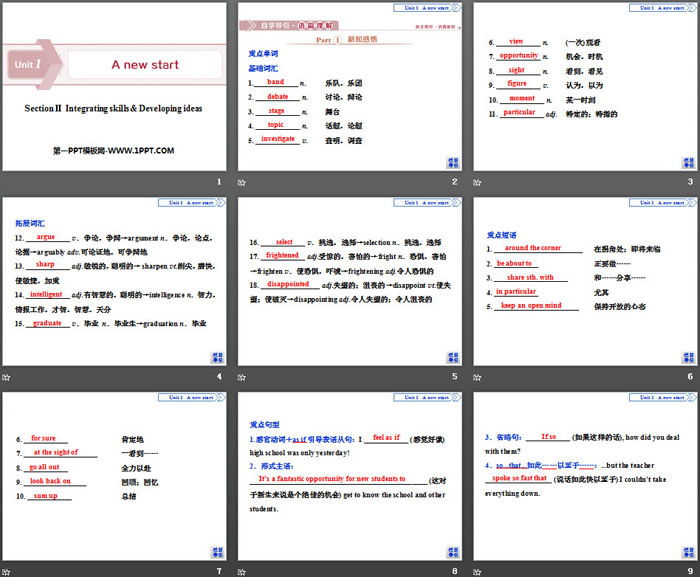Viewport: 700px width, 577px height.
Task: Click the word intelligent on slide 4
Action: pyautogui.click(x=46, y=294)
